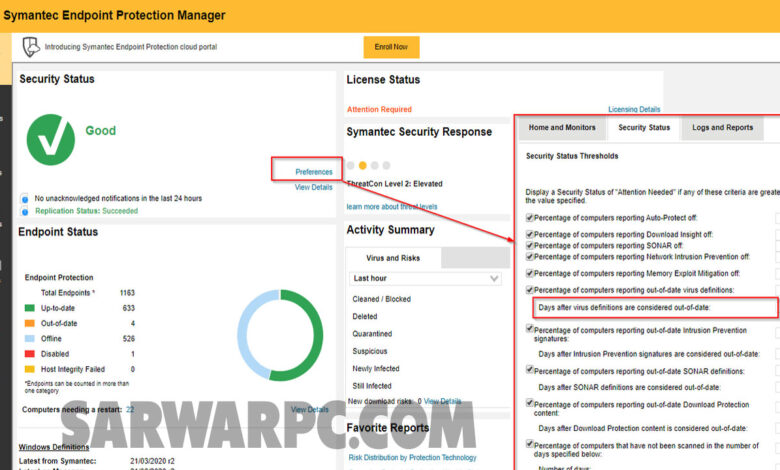Click the green Up-to-date legend swatch

(30, 308)
